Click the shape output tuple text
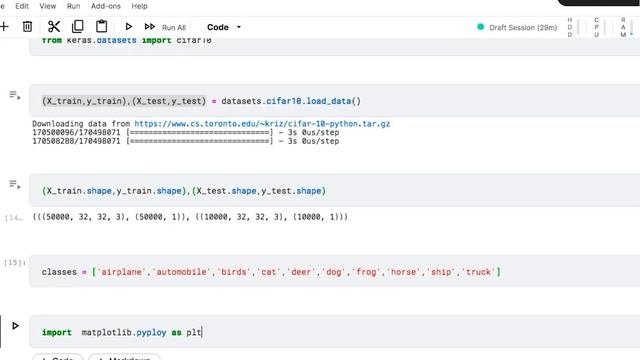 [x=190, y=217]
